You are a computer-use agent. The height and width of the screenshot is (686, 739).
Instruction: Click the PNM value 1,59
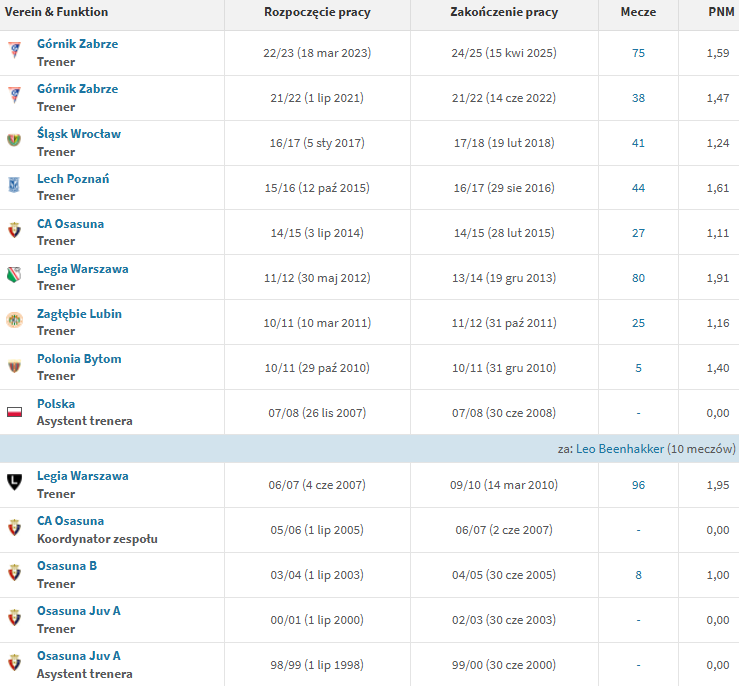[x=718, y=53]
